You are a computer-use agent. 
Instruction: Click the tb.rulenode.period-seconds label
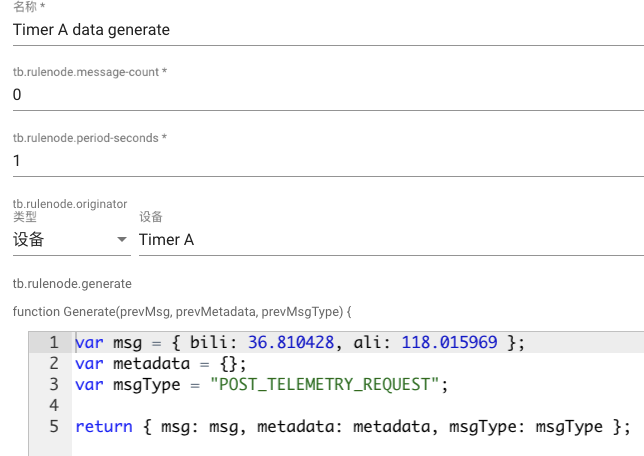90,137
